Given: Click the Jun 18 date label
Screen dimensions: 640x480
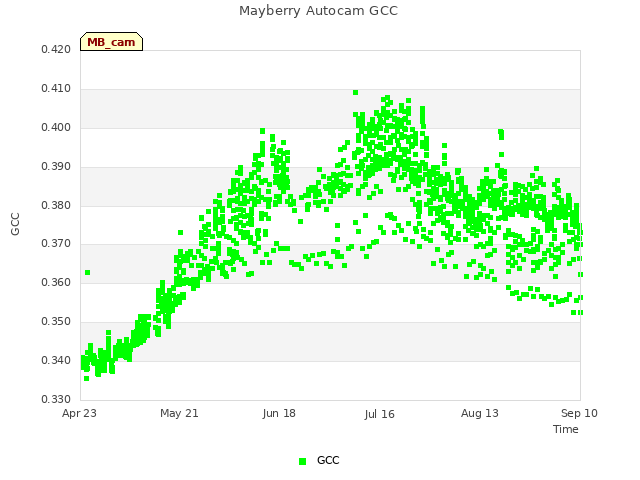Looking at the screenshot, I should point(279,413).
